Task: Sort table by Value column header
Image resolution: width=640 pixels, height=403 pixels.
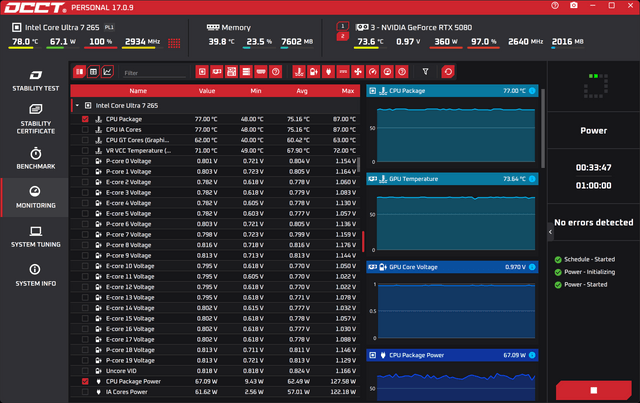Action: coord(207,91)
